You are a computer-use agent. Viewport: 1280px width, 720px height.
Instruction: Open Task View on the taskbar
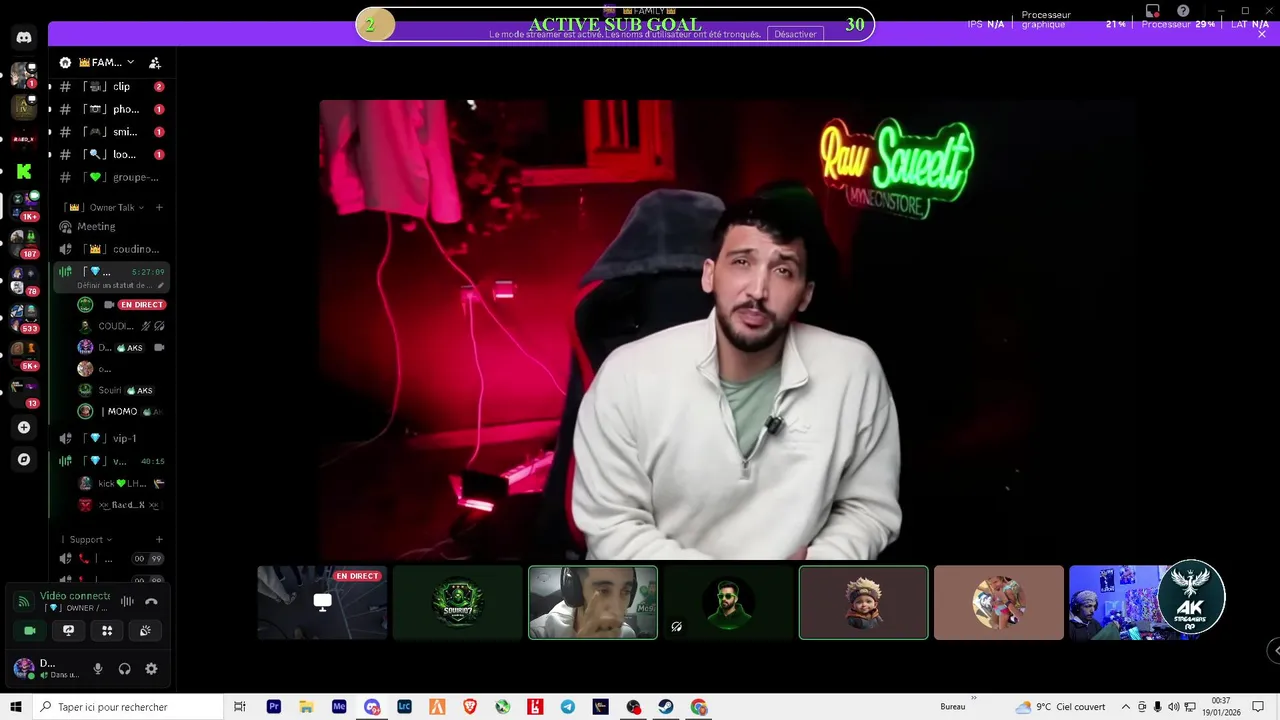coord(240,707)
